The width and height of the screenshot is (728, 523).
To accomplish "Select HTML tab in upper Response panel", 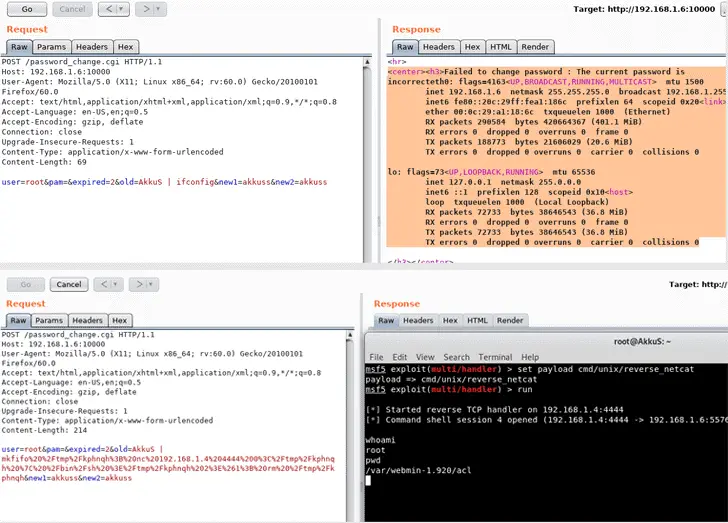I will click(x=500, y=47).
